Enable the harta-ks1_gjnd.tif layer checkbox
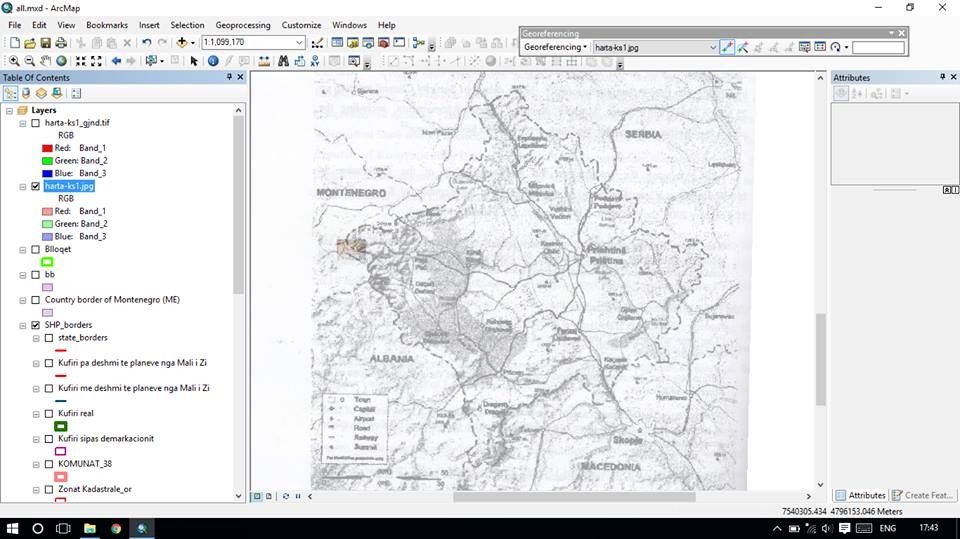Image resolution: width=960 pixels, height=539 pixels. tap(36, 122)
